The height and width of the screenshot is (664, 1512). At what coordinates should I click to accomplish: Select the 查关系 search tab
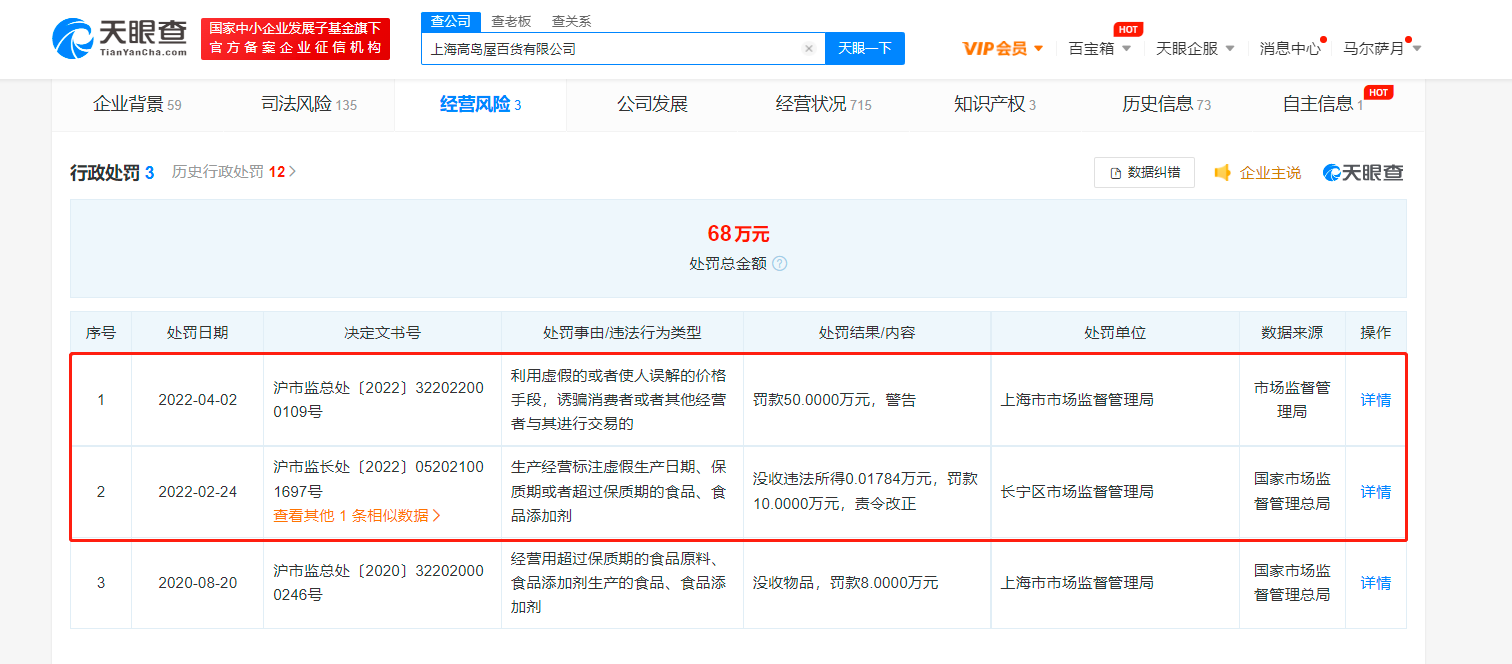(571, 20)
